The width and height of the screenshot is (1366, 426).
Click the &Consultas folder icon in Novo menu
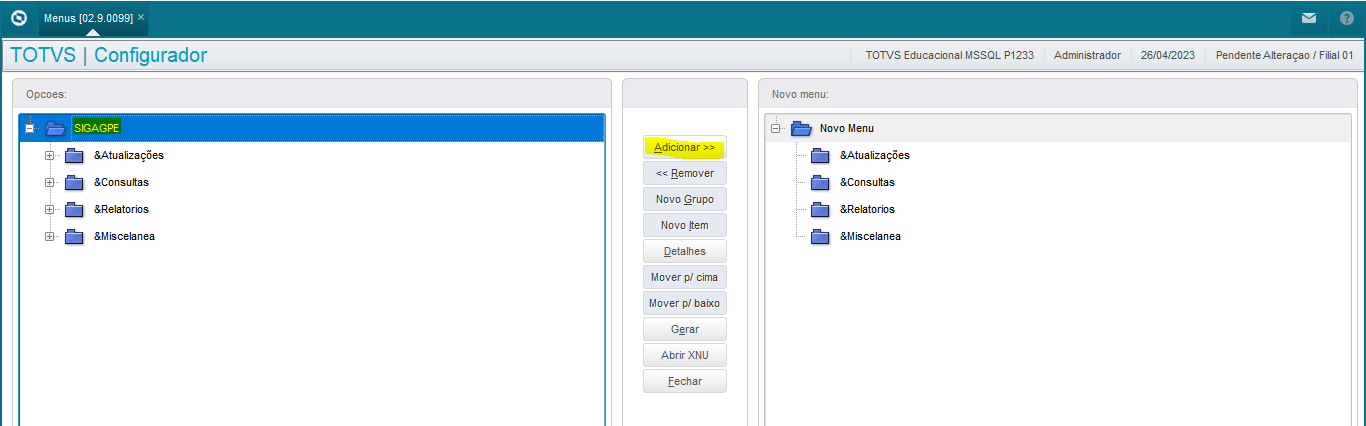tap(820, 182)
